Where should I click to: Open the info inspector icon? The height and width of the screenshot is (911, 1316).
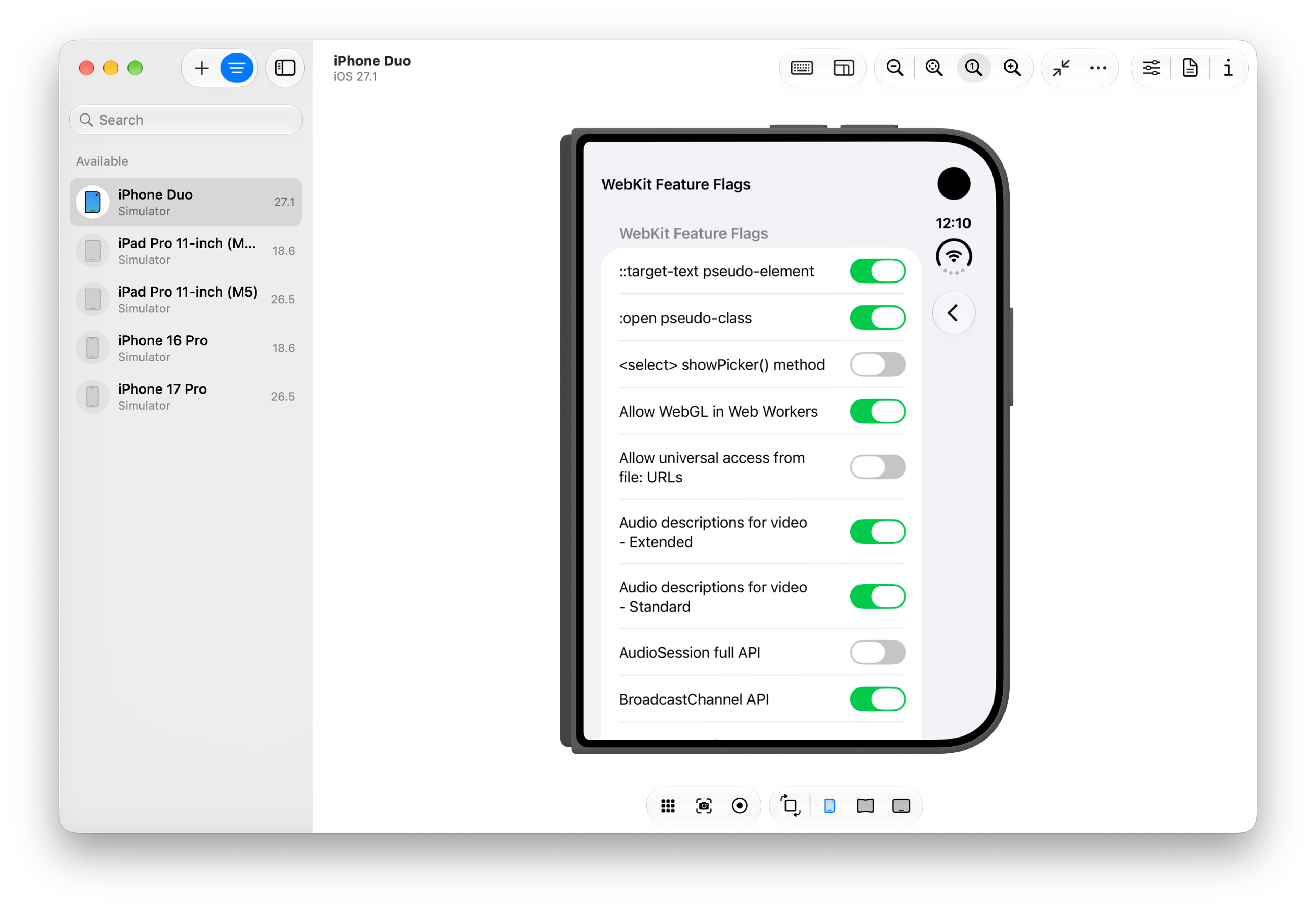1228,69
